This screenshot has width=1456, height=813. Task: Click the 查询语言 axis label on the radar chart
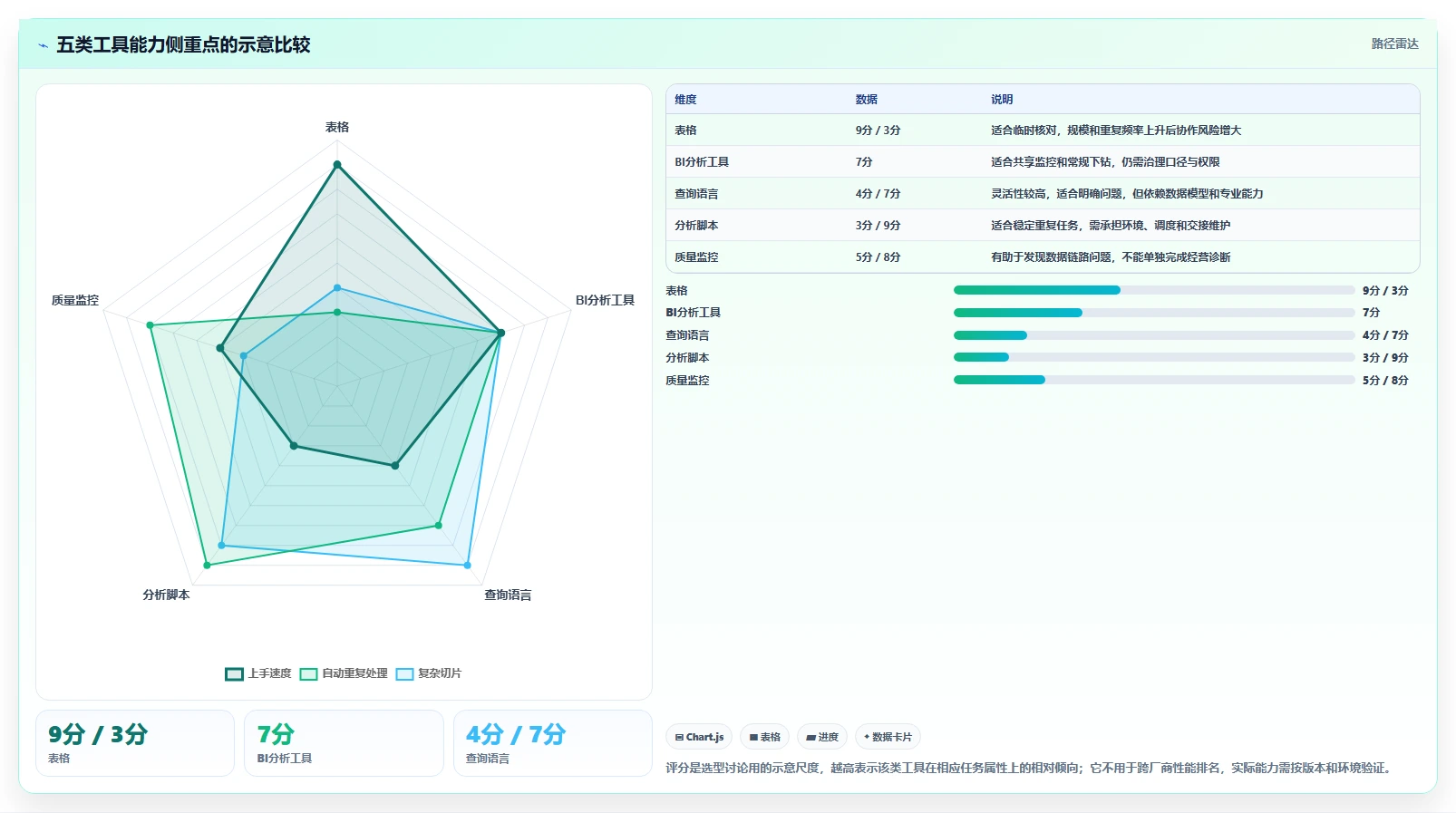(508, 595)
